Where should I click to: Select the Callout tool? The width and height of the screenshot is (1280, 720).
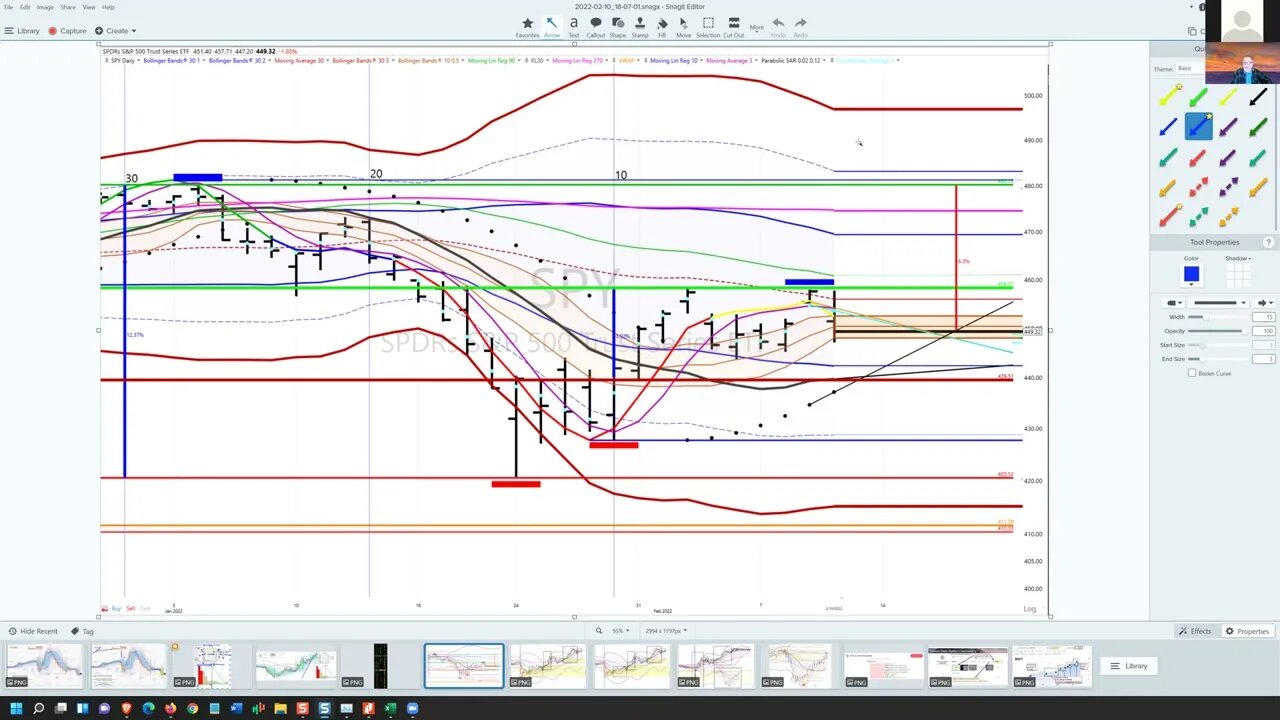click(596, 27)
